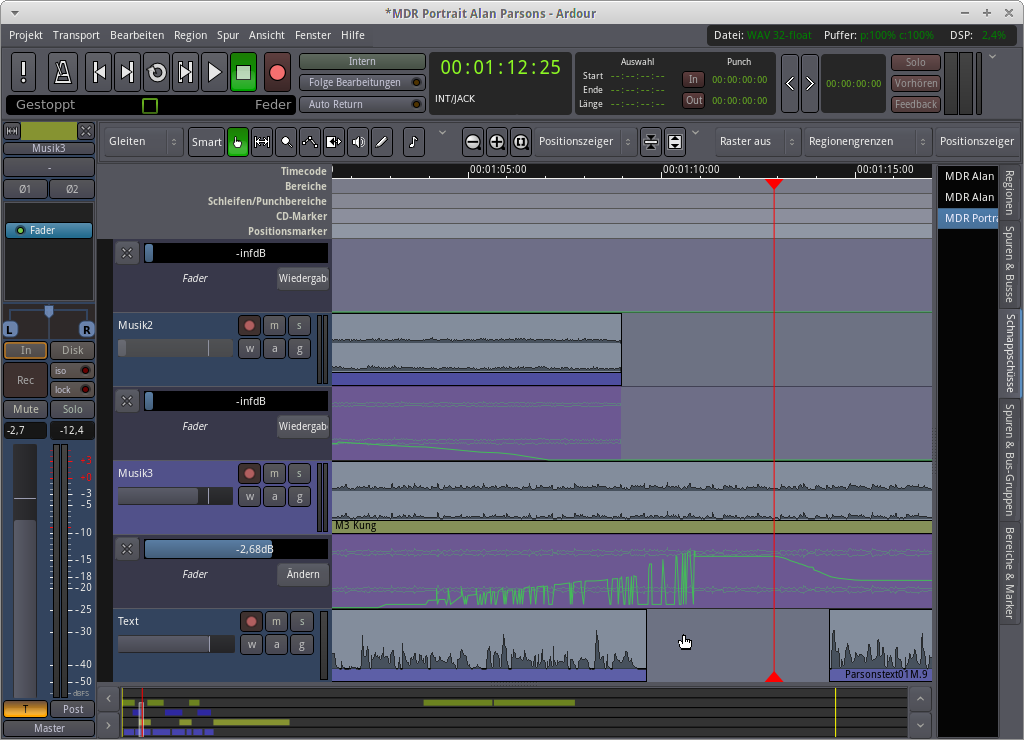This screenshot has width=1024, height=740.
Task: Activate the MIDI note edit tool
Action: pos(414,142)
